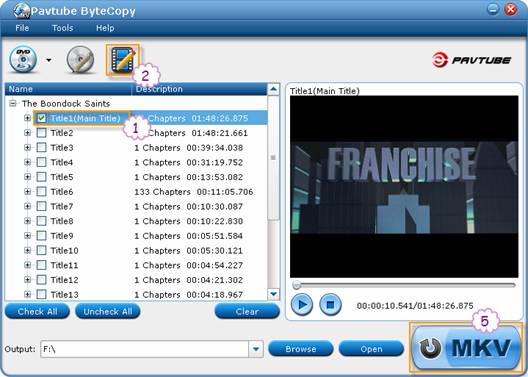The image size is (528, 377).
Task: Check the Title12 checkbox
Action: click(41, 280)
